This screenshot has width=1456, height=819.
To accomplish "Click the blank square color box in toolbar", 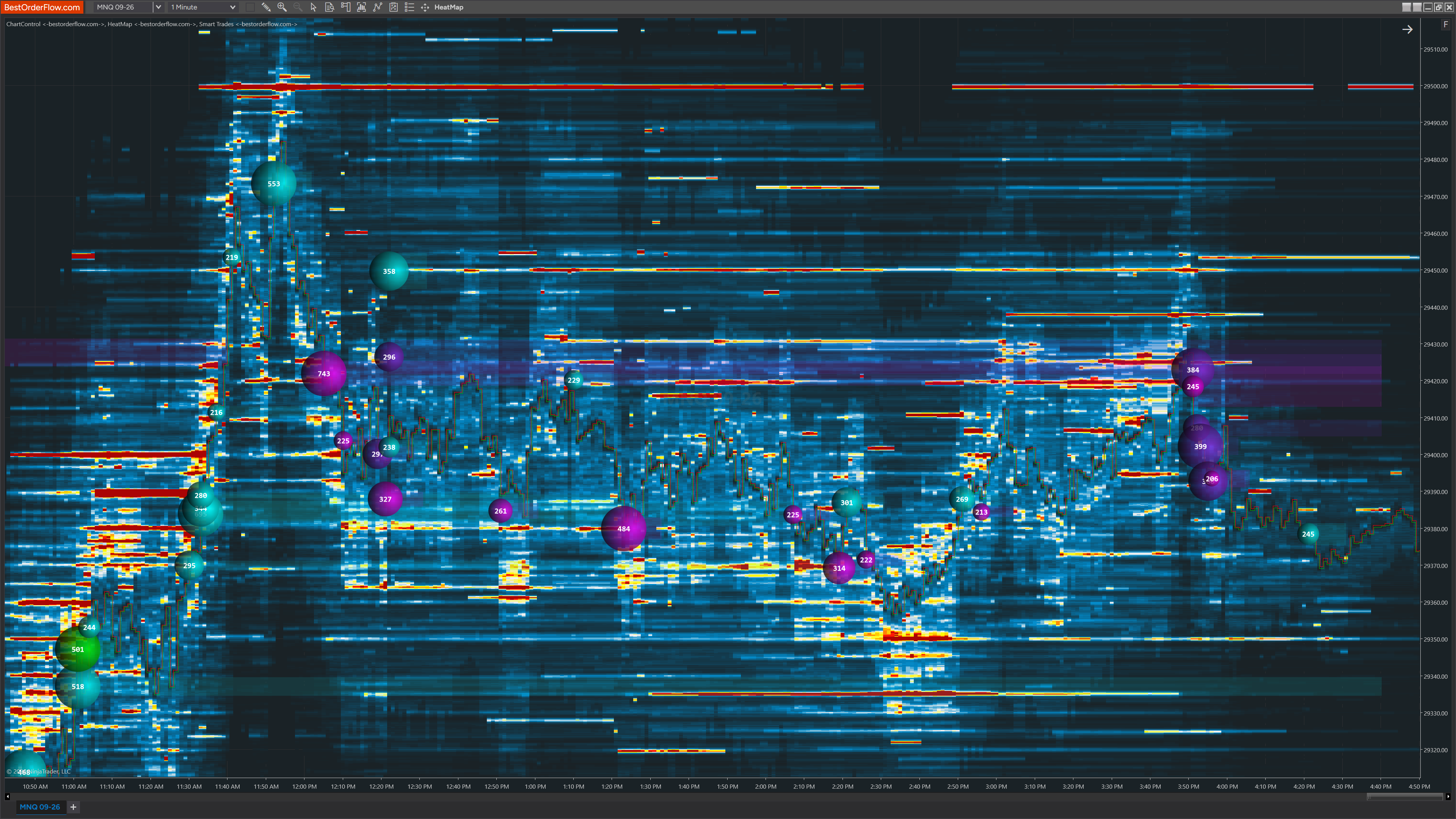I will [250, 7].
